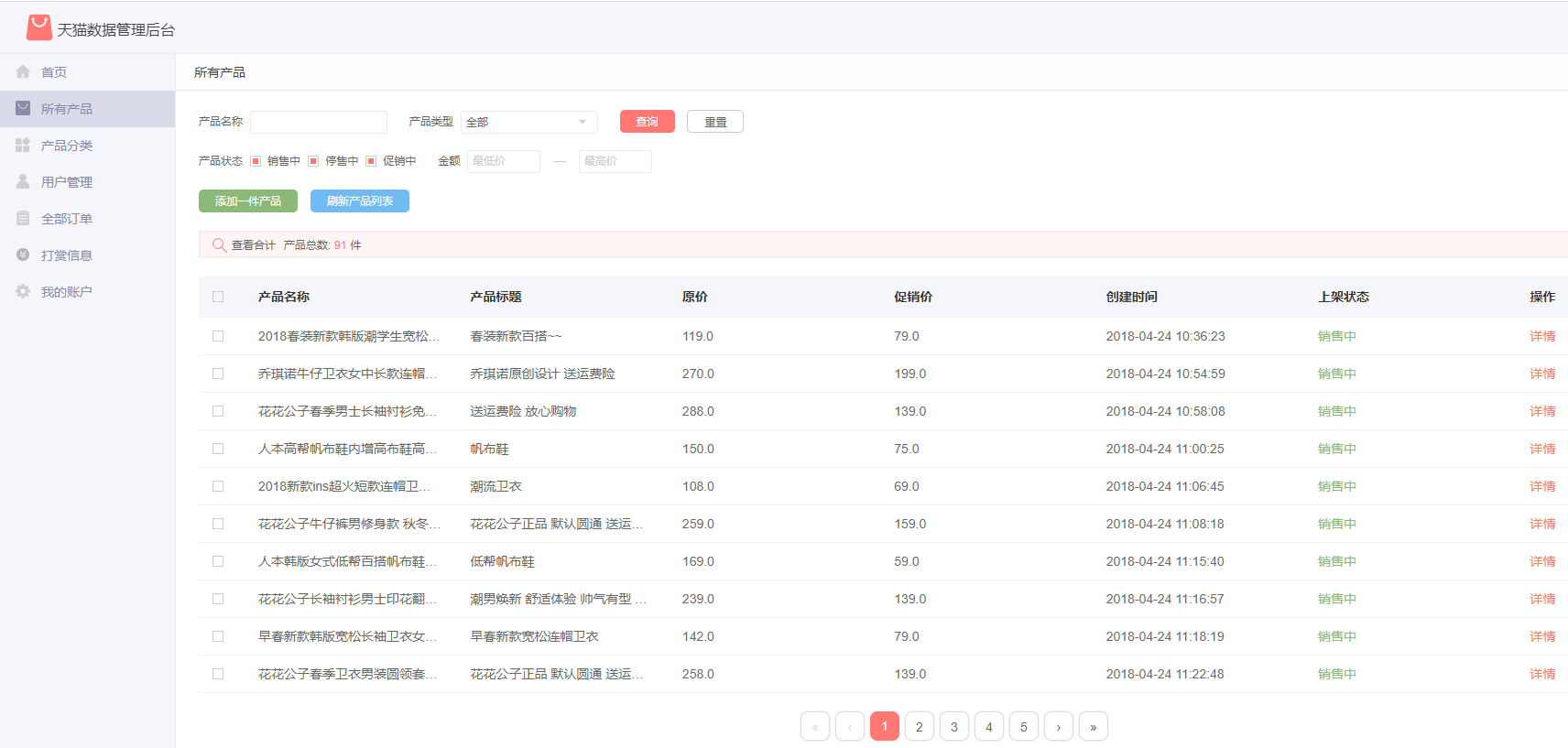Tick checkbox for 人本韩版女式低帮百搭帆布鞋 row

tap(218, 561)
